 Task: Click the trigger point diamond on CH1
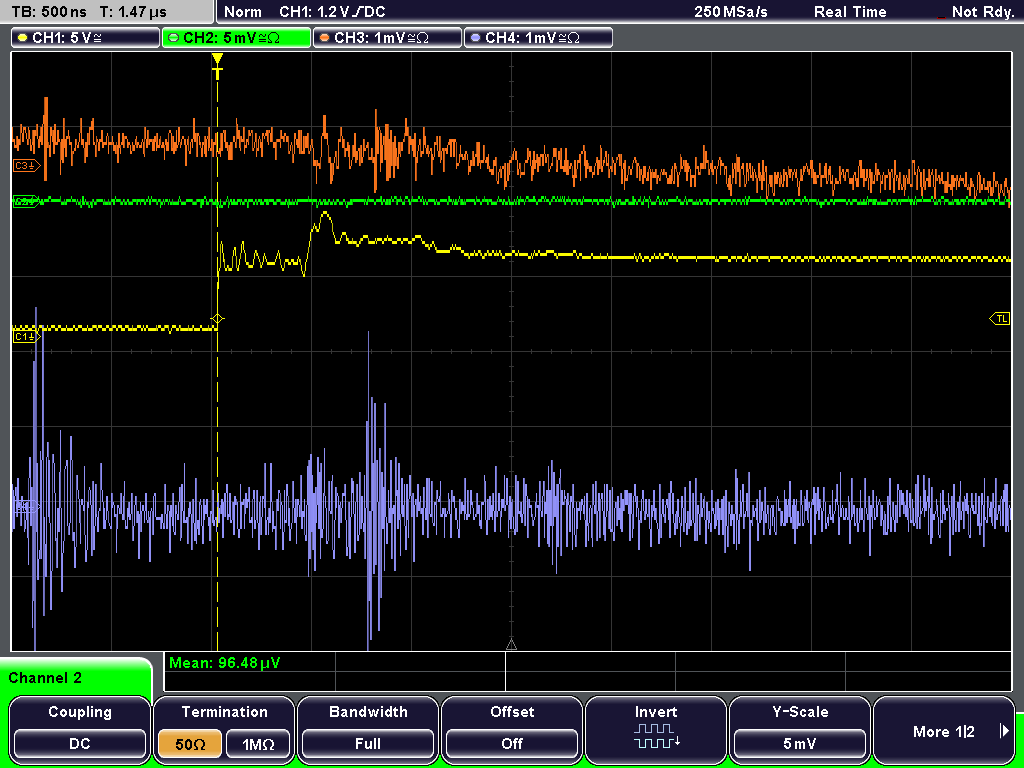pos(217,319)
